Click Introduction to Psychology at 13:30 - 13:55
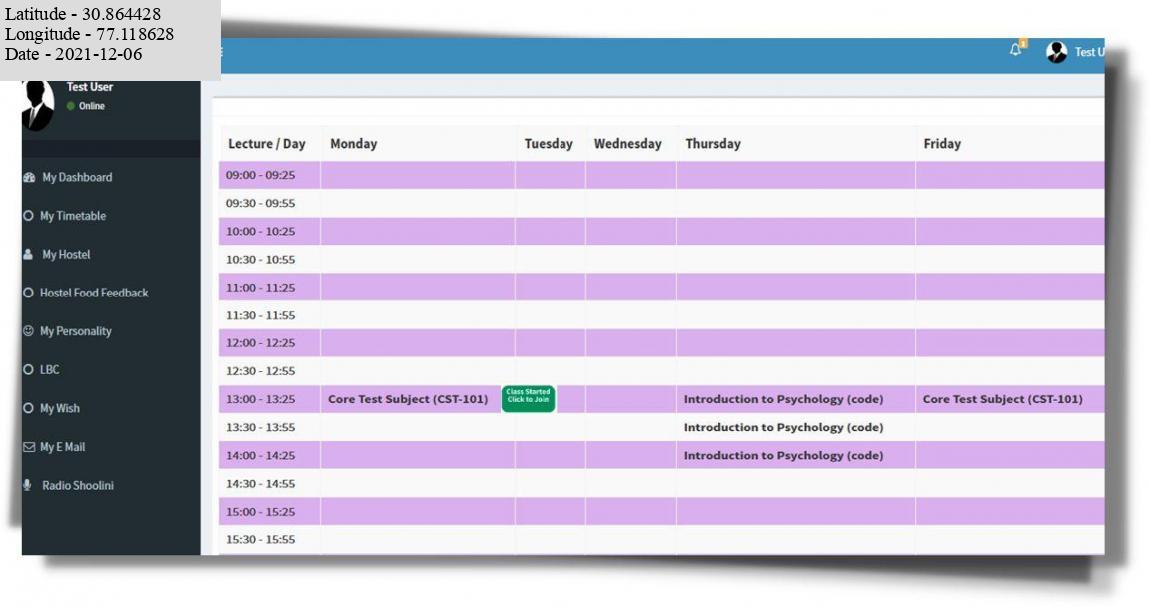 [x=783, y=427]
